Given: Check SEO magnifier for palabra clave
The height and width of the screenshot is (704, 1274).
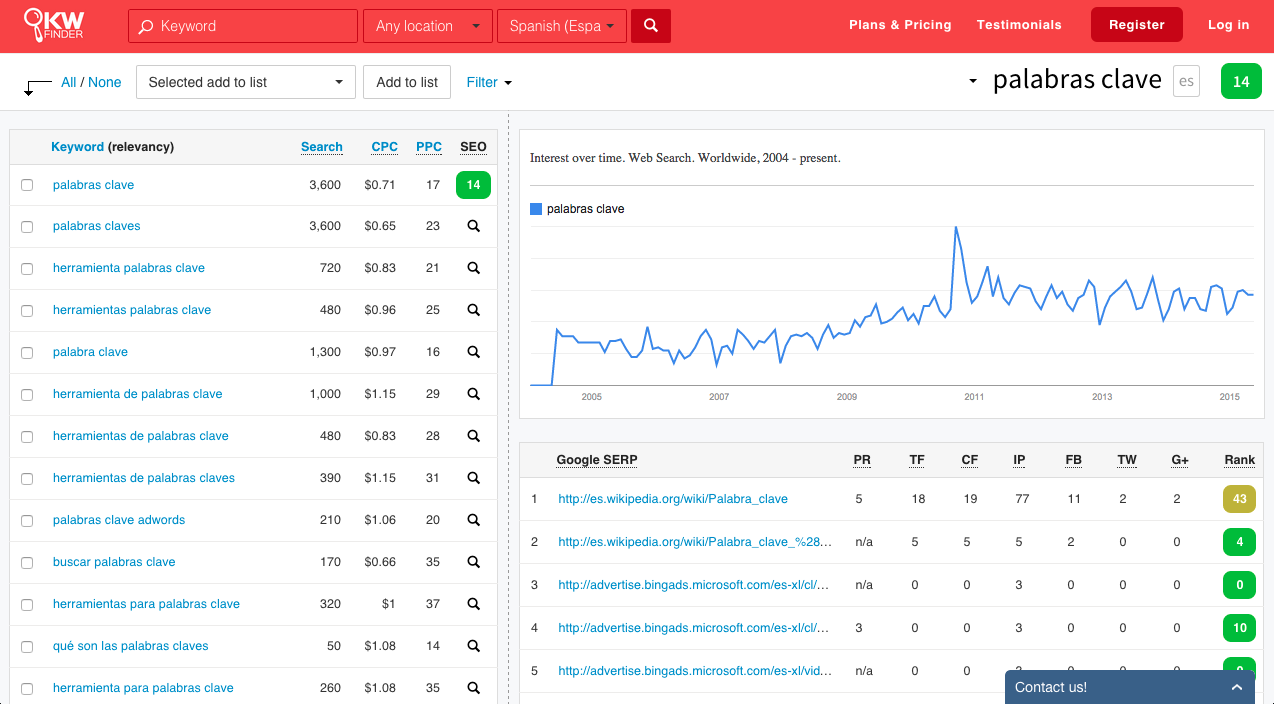Looking at the screenshot, I should click(x=473, y=352).
